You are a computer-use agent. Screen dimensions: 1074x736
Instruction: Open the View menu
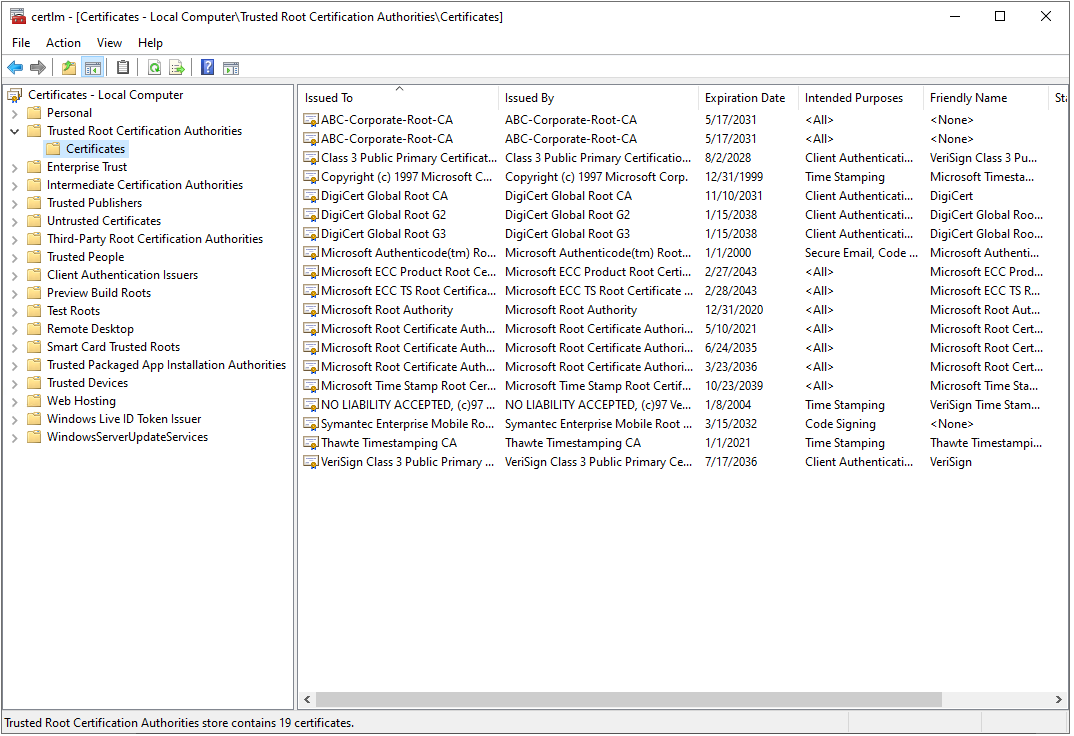point(109,42)
